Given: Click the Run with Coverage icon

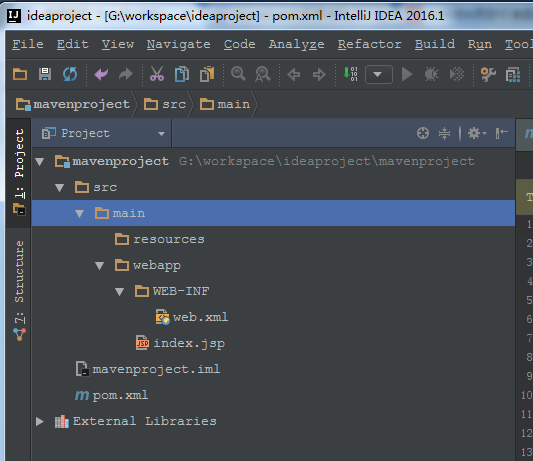Looking at the screenshot, I should coord(457,74).
